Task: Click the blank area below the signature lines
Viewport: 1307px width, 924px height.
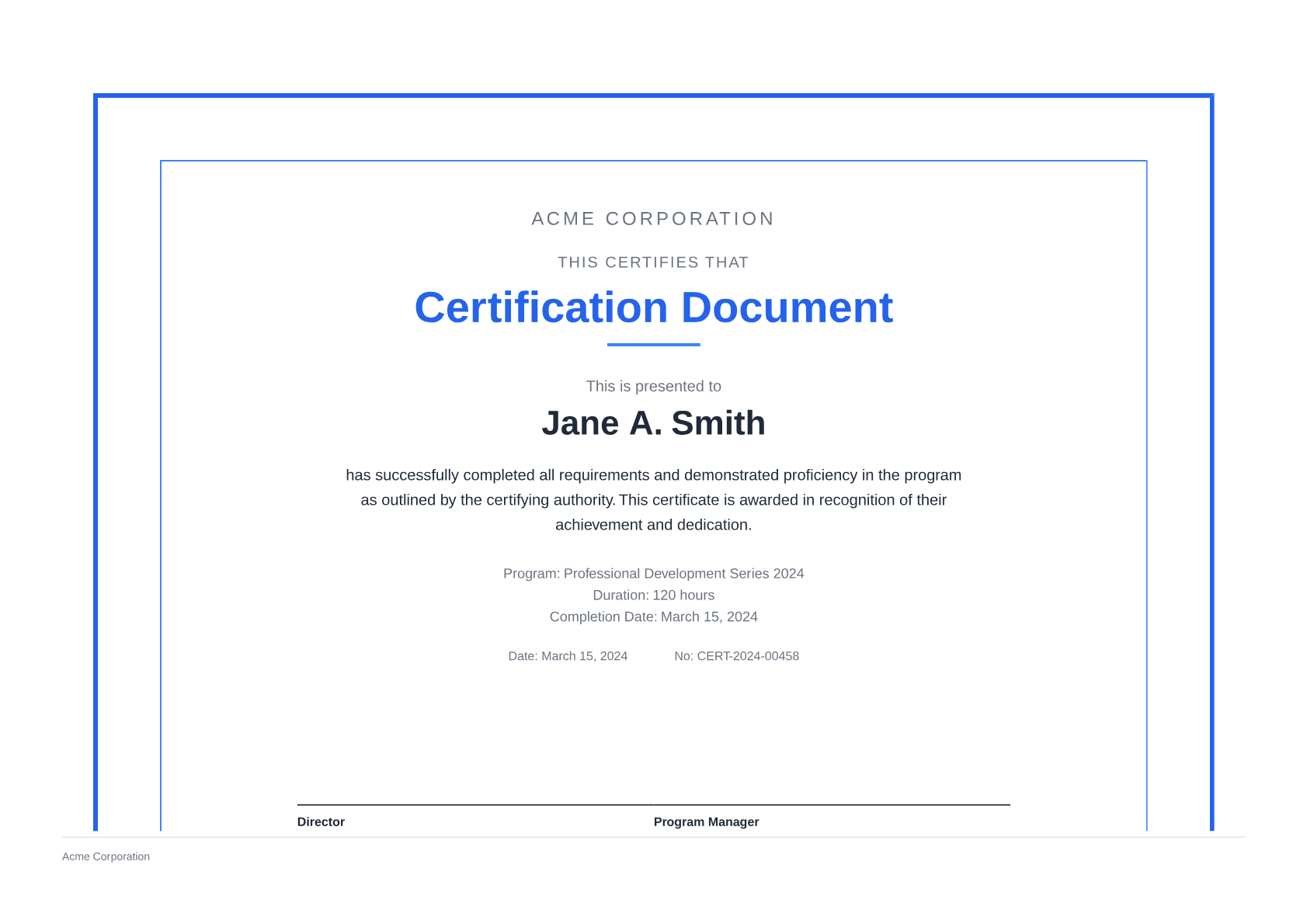Action: pyautogui.click(x=653, y=738)
